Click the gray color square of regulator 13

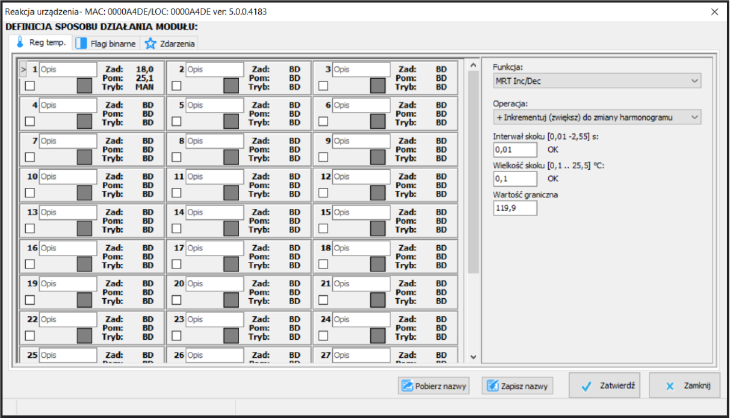pos(84,229)
